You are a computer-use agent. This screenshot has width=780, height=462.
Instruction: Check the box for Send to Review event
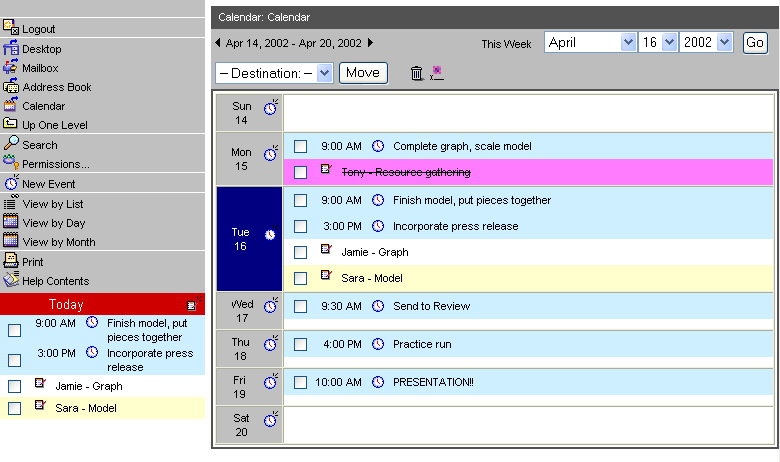300,307
